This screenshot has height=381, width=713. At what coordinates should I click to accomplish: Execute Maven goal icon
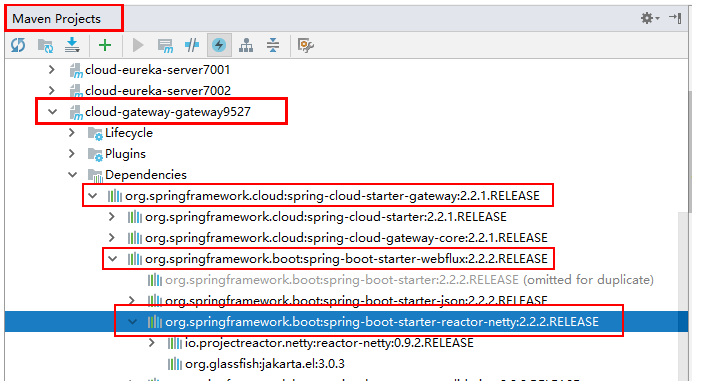[x=165, y=45]
